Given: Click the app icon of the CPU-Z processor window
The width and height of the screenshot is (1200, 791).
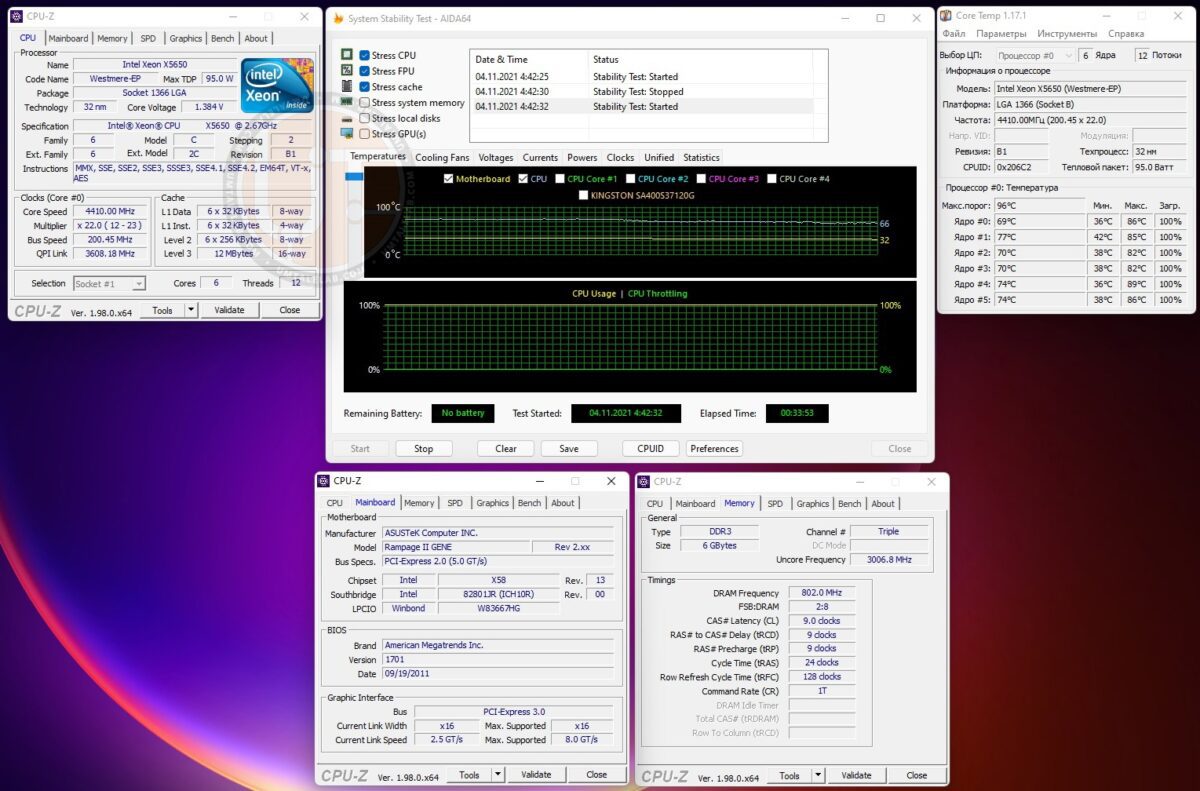Looking at the screenshot, I should (16, 16).
